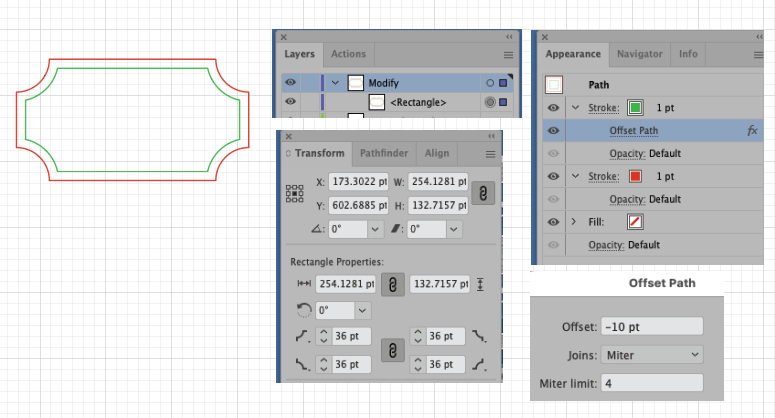Click the Rectangle sublayer target circle

490,102
